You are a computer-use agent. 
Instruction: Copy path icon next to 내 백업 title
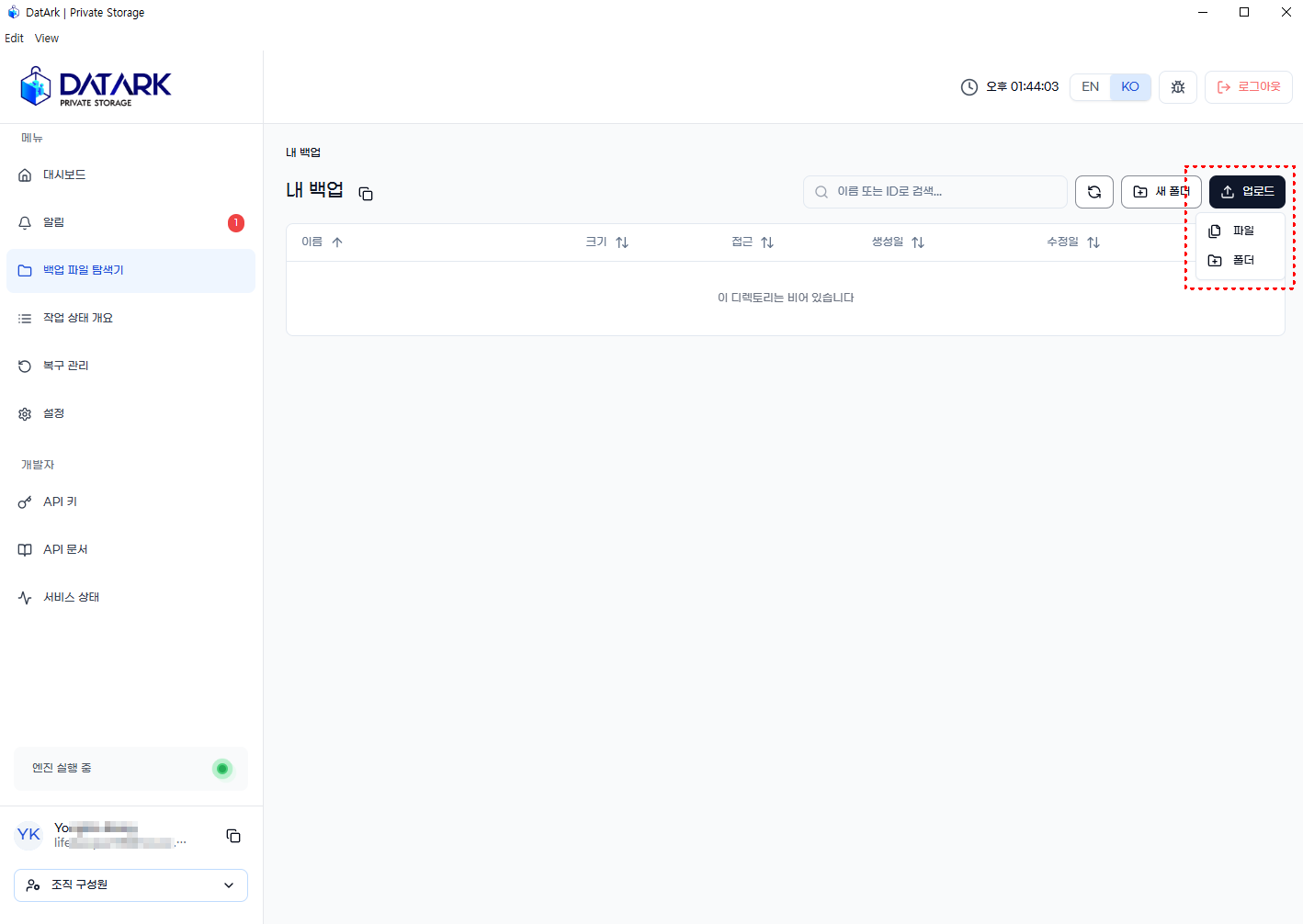click(366, 194)
